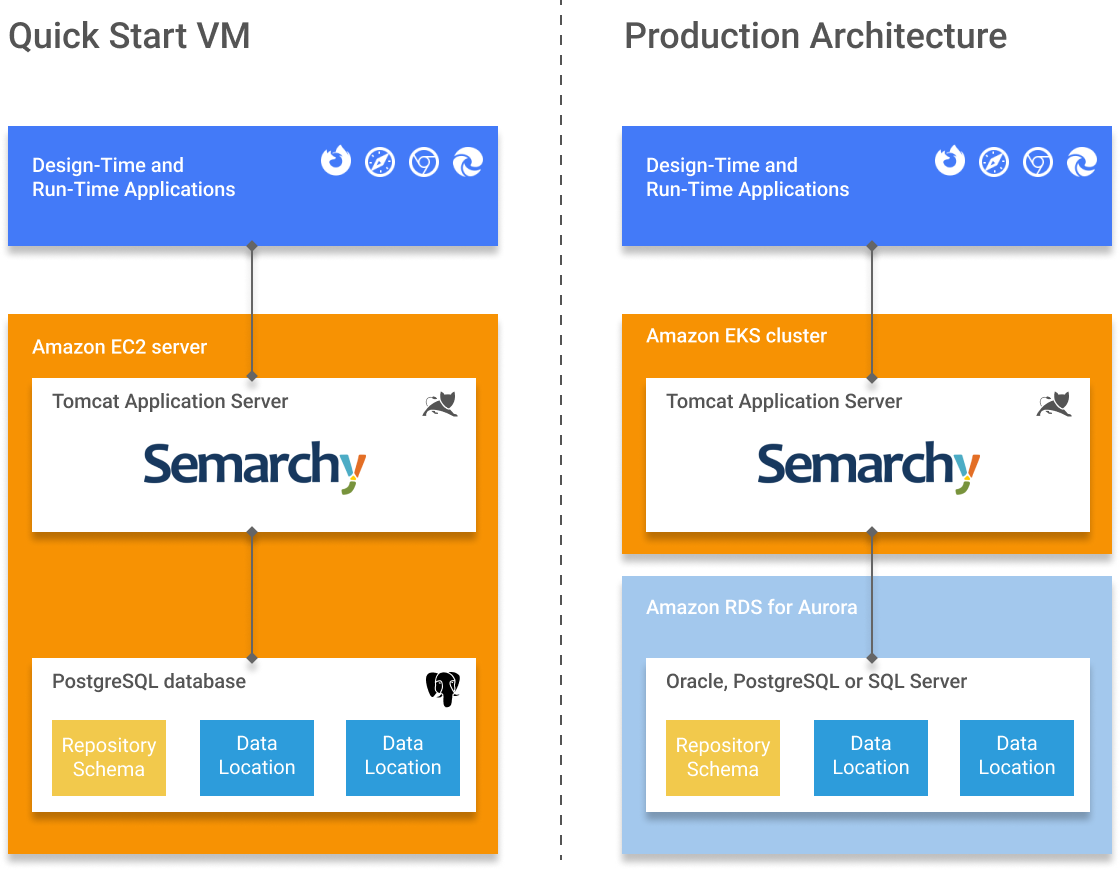Image resolution: width=1120 pixels, height=870 pixels.
Task: Click 'Design-Time and Run-Time Applications' in Quick Start
Action: tap(134, 177)
